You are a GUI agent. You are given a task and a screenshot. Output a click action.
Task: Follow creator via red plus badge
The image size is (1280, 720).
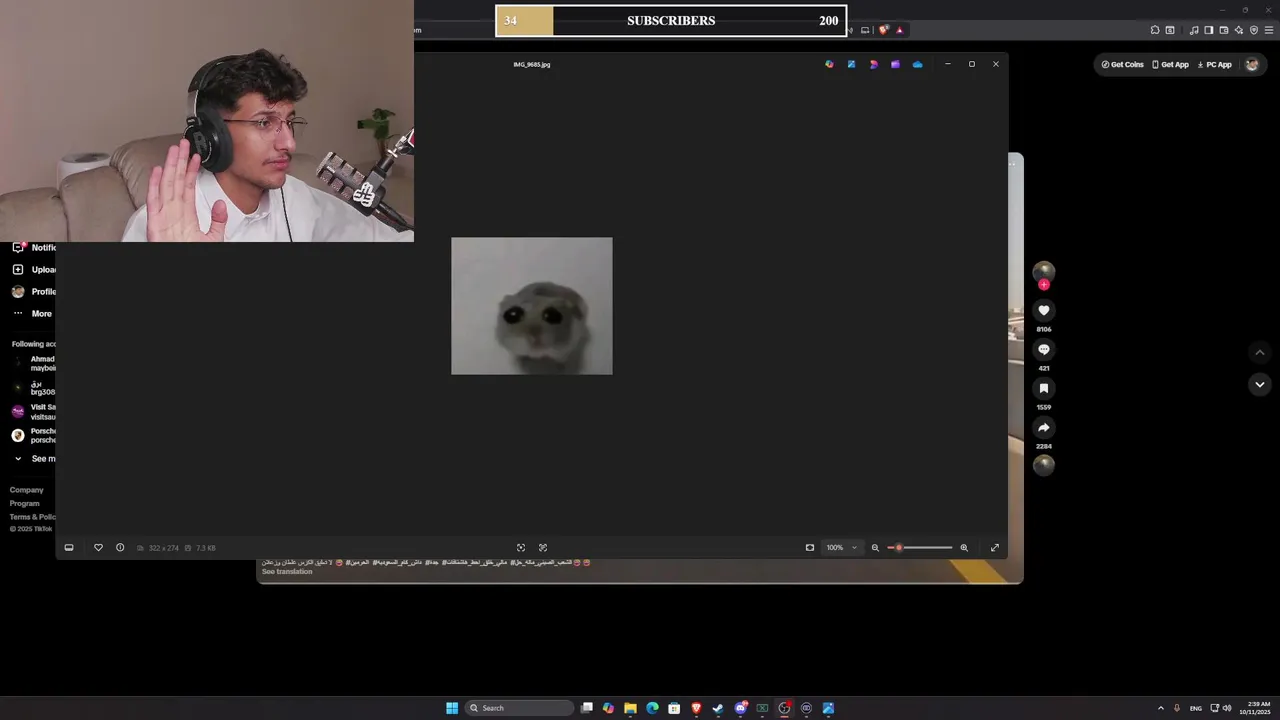1044,285
